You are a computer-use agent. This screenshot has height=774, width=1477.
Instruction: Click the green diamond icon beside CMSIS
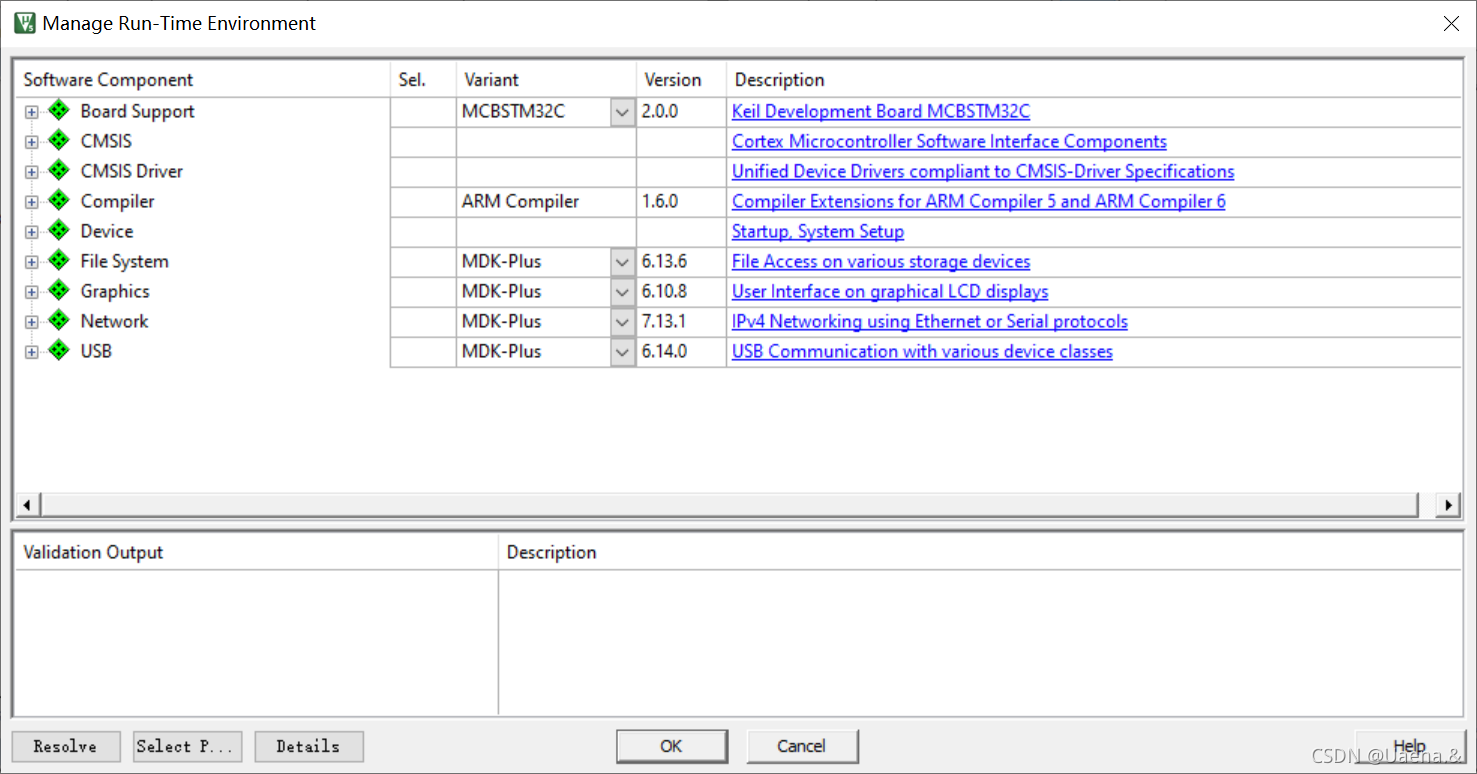(x=59, y=141)
